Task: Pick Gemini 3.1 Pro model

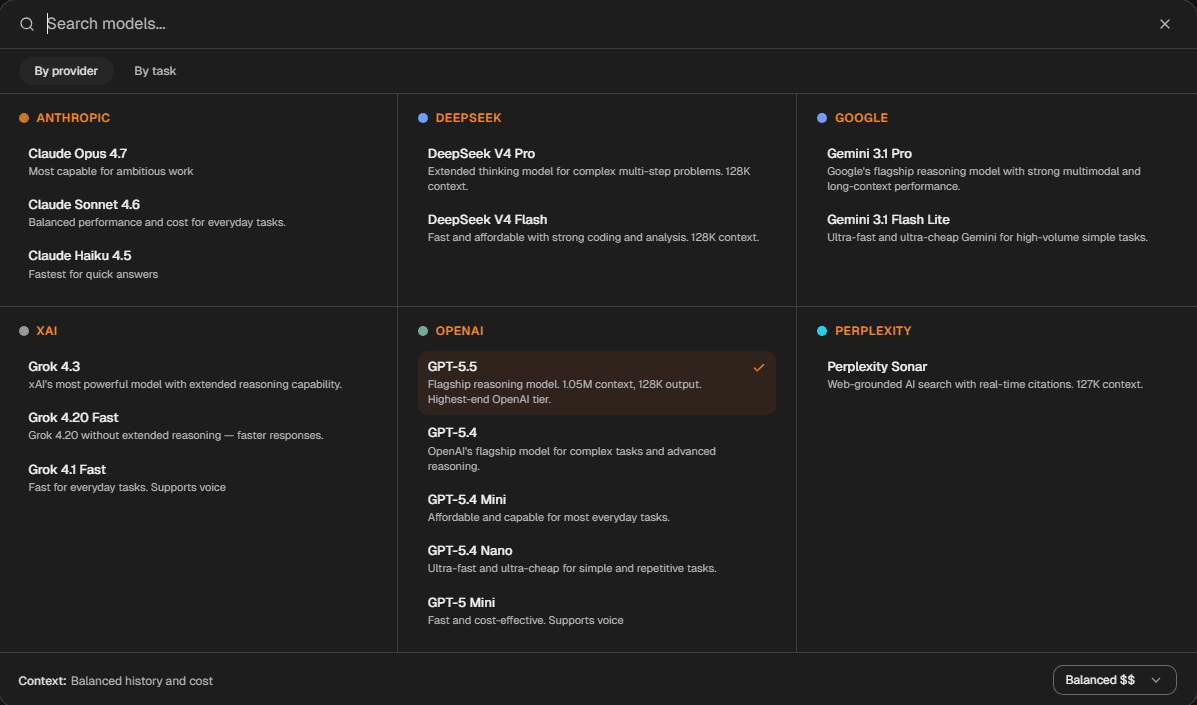Action: [x=996, y=169]
